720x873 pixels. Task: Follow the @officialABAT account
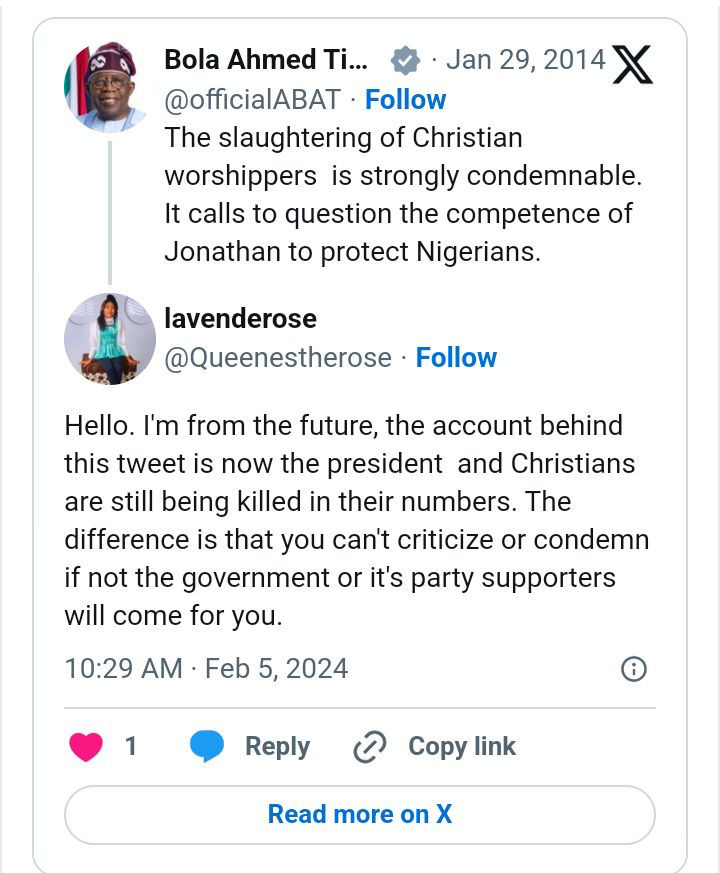pos(405,100)
